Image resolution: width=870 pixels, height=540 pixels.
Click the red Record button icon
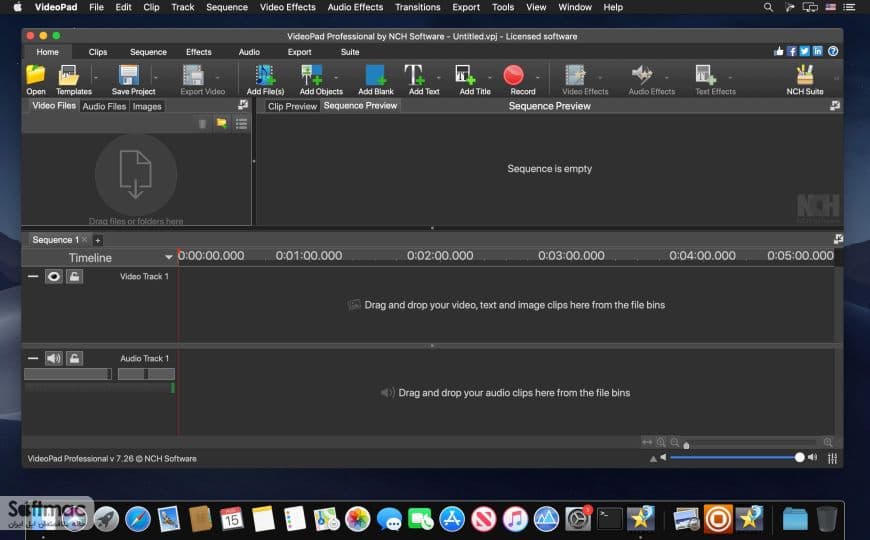tap(513, 75)
